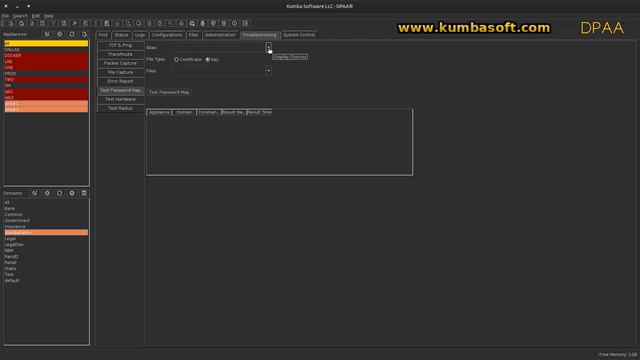
Task: Run the Test Password Map action button
Action: [169, 92]
